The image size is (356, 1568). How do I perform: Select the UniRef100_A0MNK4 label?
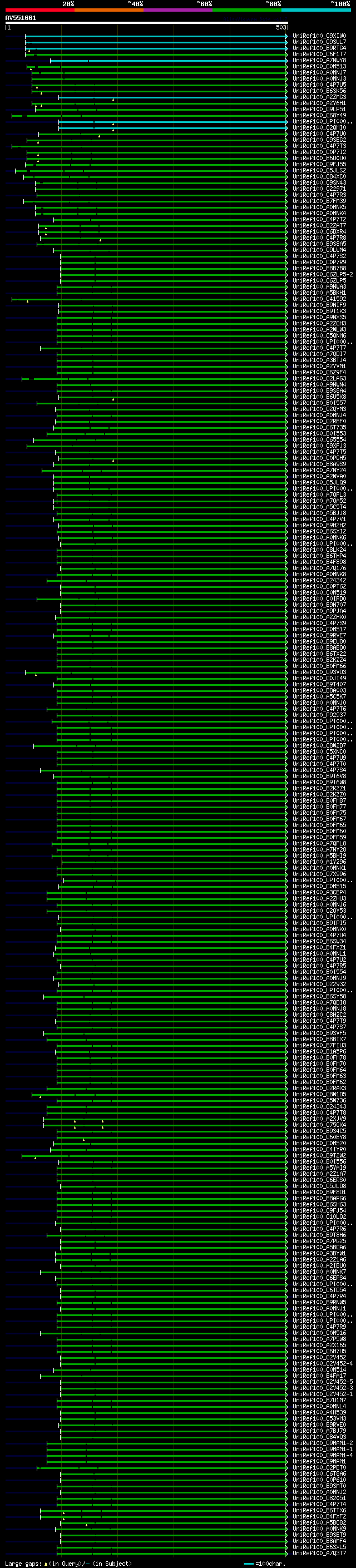(x=319, y=213)
